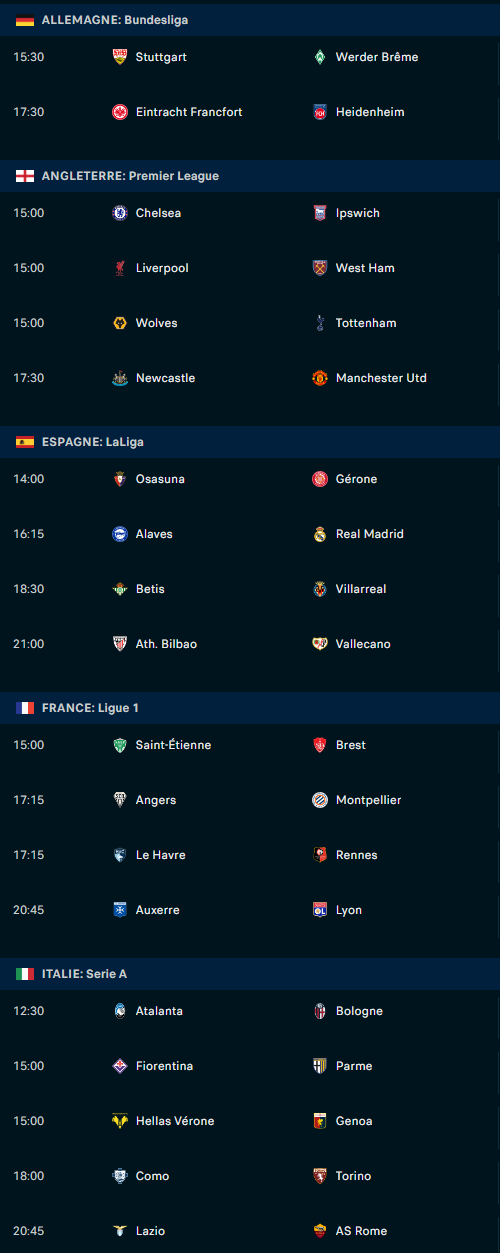
Task: Open the Ath. Bilbao vs Vallecano match row
Action: tap(250, 644)
